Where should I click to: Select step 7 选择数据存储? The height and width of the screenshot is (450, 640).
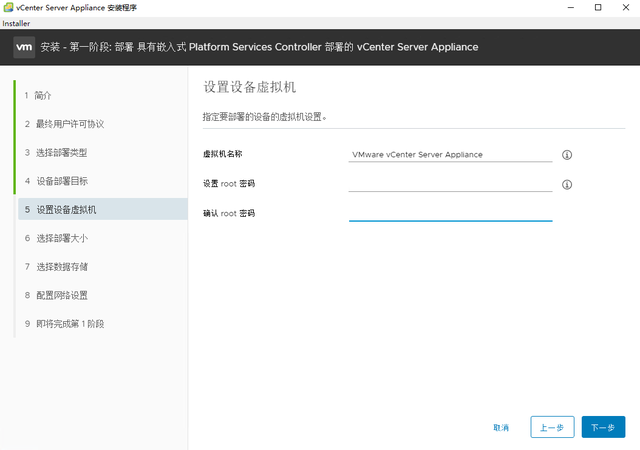[x=56, y=267]
